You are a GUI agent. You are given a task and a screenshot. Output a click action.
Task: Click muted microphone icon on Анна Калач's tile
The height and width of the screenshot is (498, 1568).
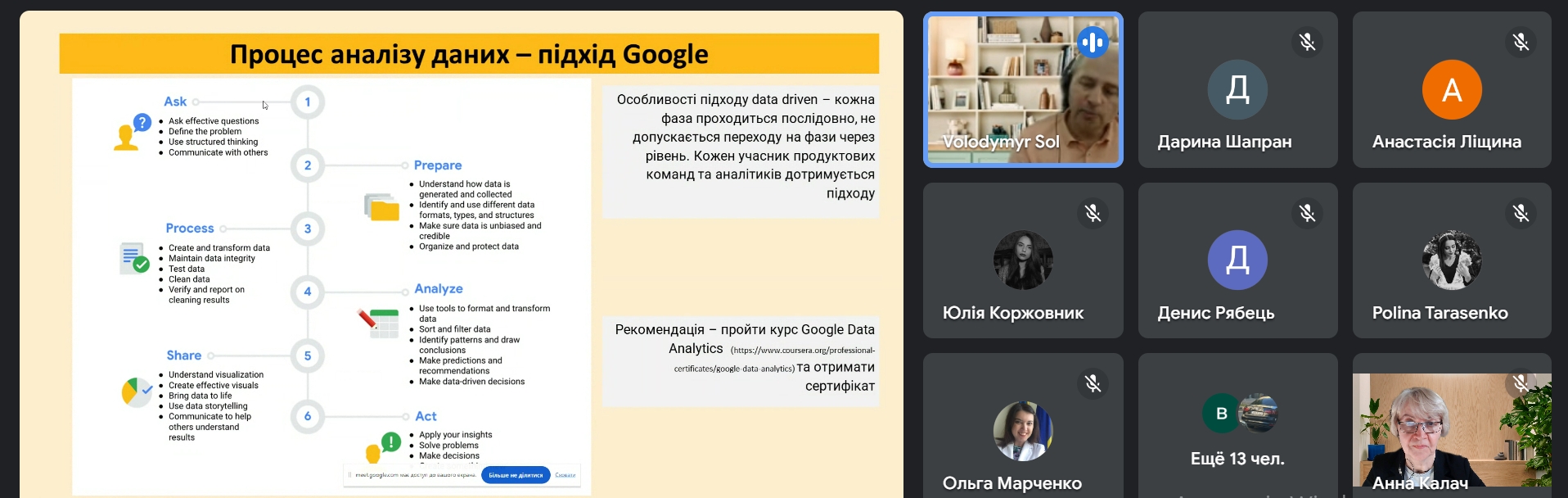click(1521, 383)
